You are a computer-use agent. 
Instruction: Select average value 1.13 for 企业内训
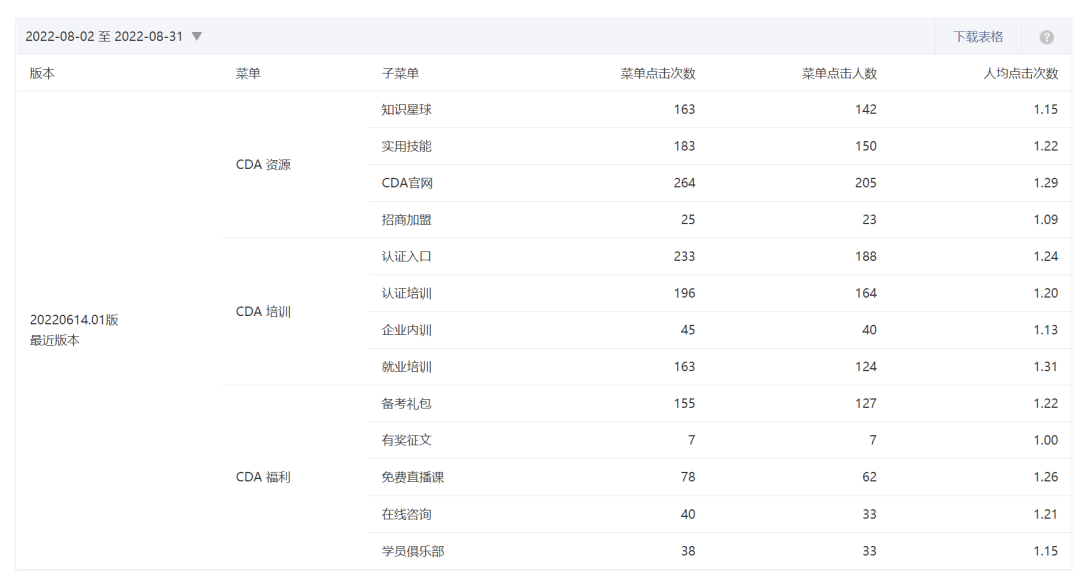click(1046, 330)
